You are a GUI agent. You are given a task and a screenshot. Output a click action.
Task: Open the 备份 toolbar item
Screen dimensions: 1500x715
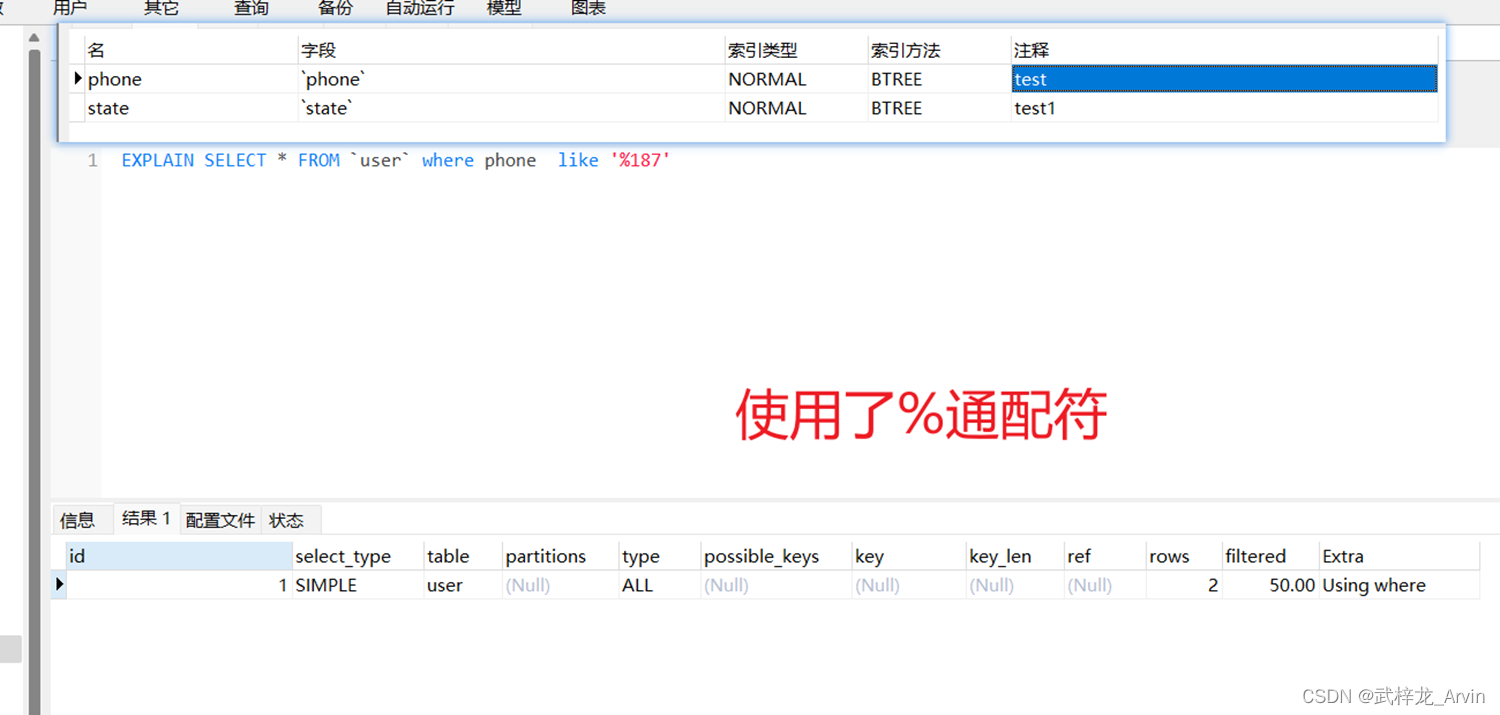335,8
